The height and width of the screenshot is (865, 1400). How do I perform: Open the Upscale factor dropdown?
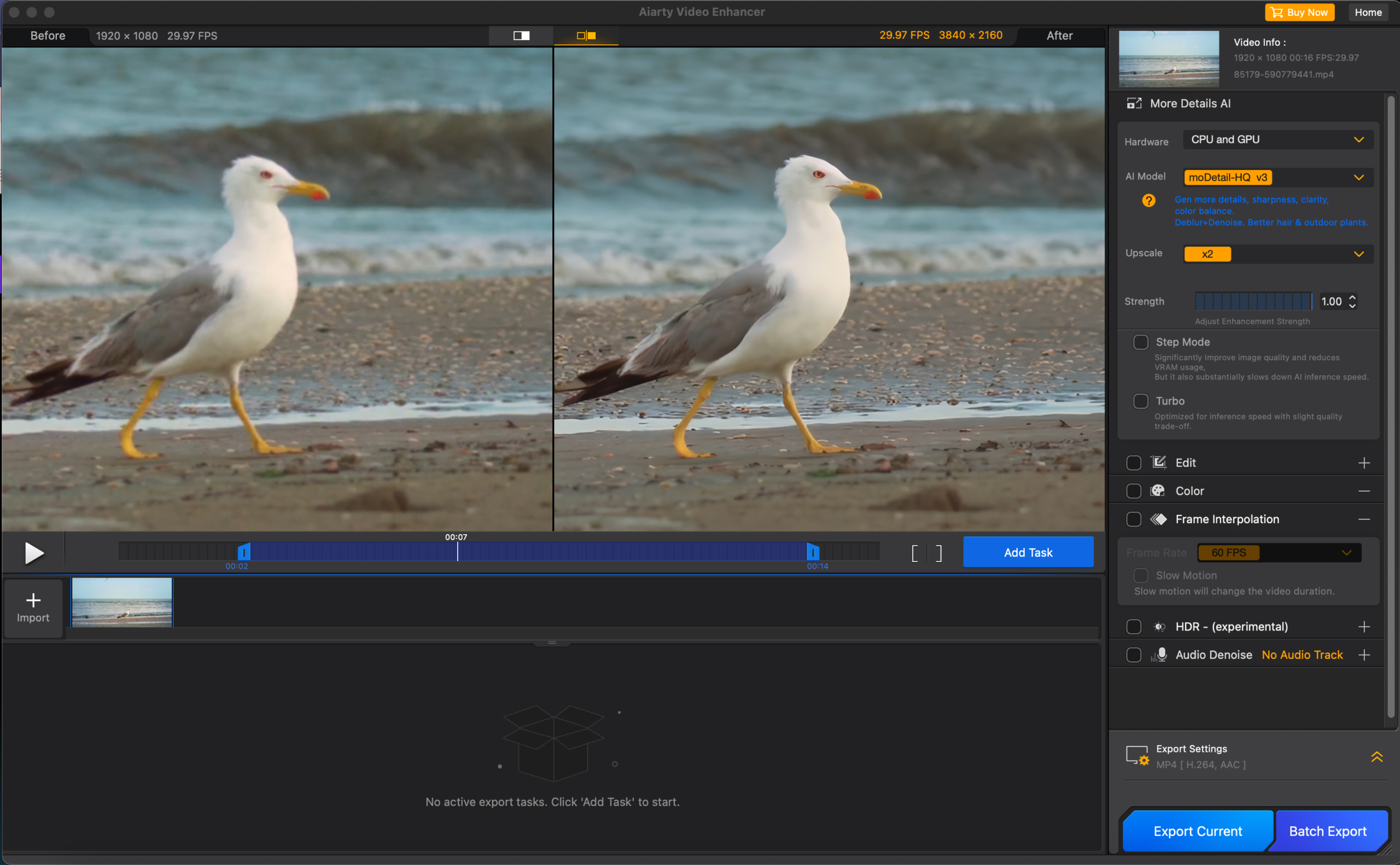pos(1277,254)
